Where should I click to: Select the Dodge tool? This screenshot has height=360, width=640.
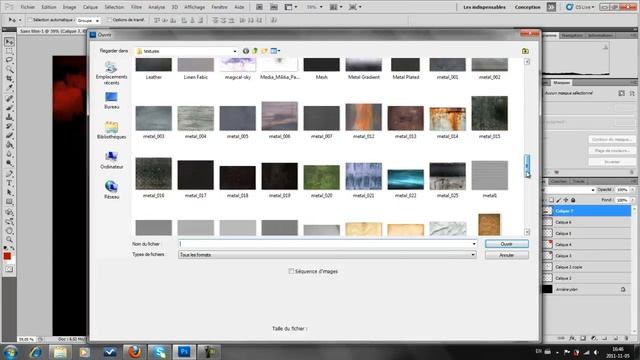pyautogui.click(x=9, y=163)
